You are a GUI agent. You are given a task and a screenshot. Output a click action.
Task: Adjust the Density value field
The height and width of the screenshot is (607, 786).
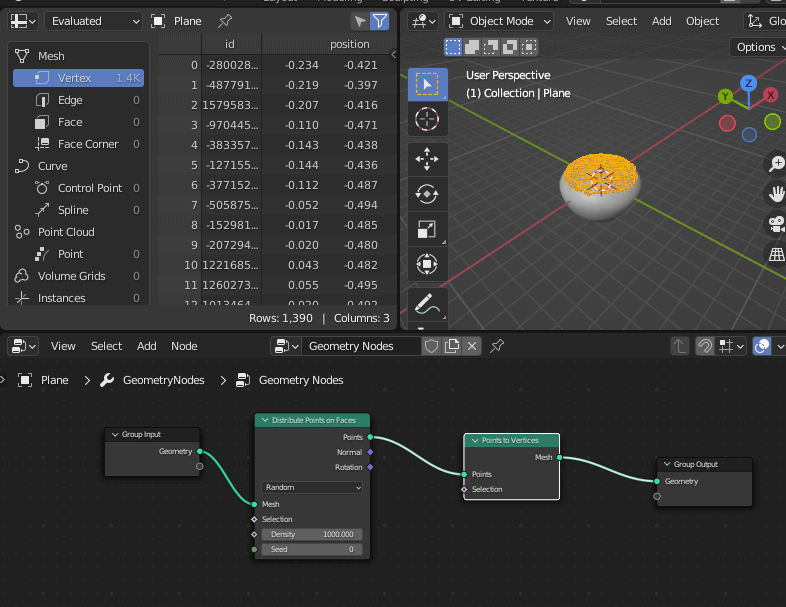click(x=312, y=534)
